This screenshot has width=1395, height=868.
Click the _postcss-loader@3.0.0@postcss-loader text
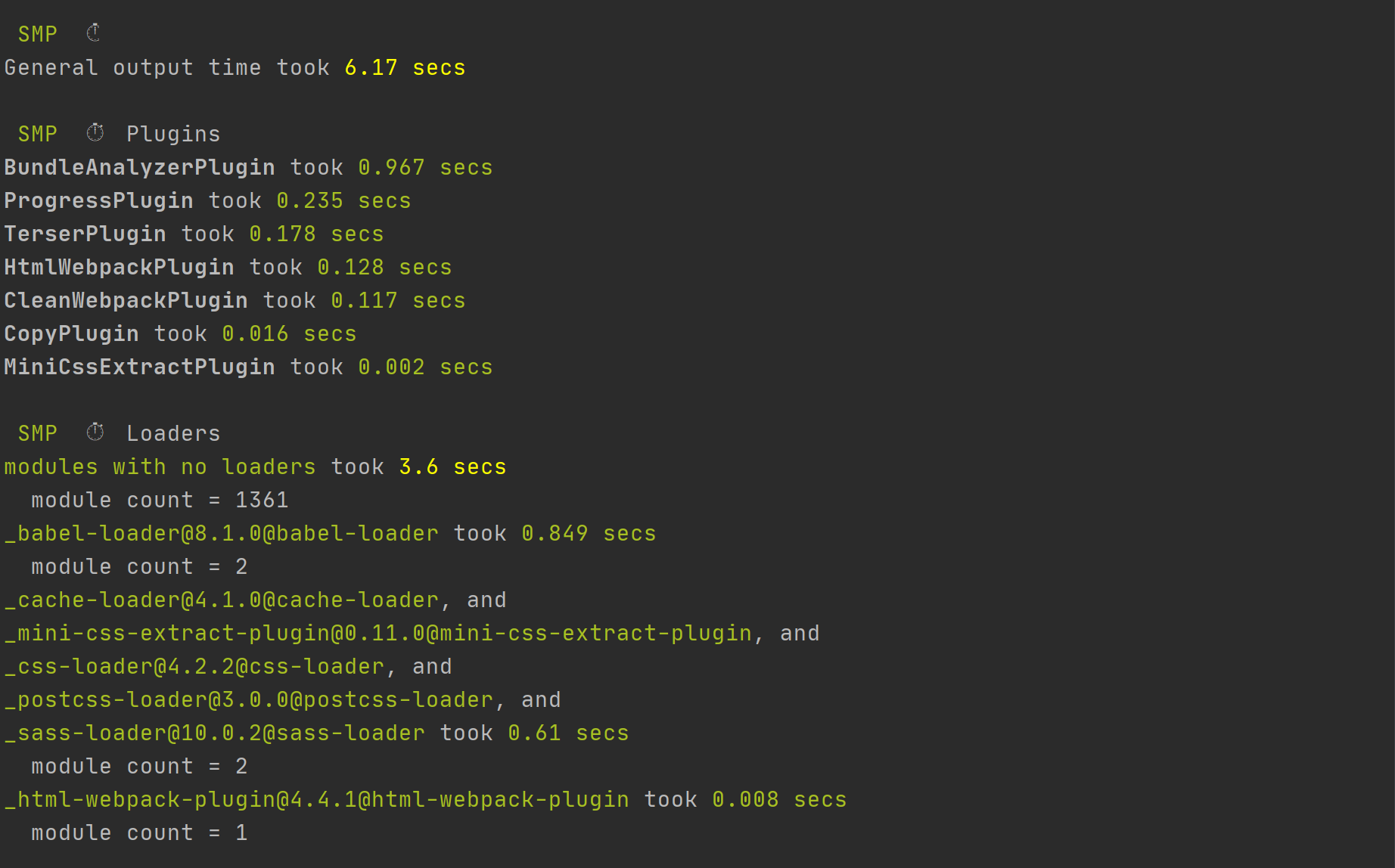[249, 699]
